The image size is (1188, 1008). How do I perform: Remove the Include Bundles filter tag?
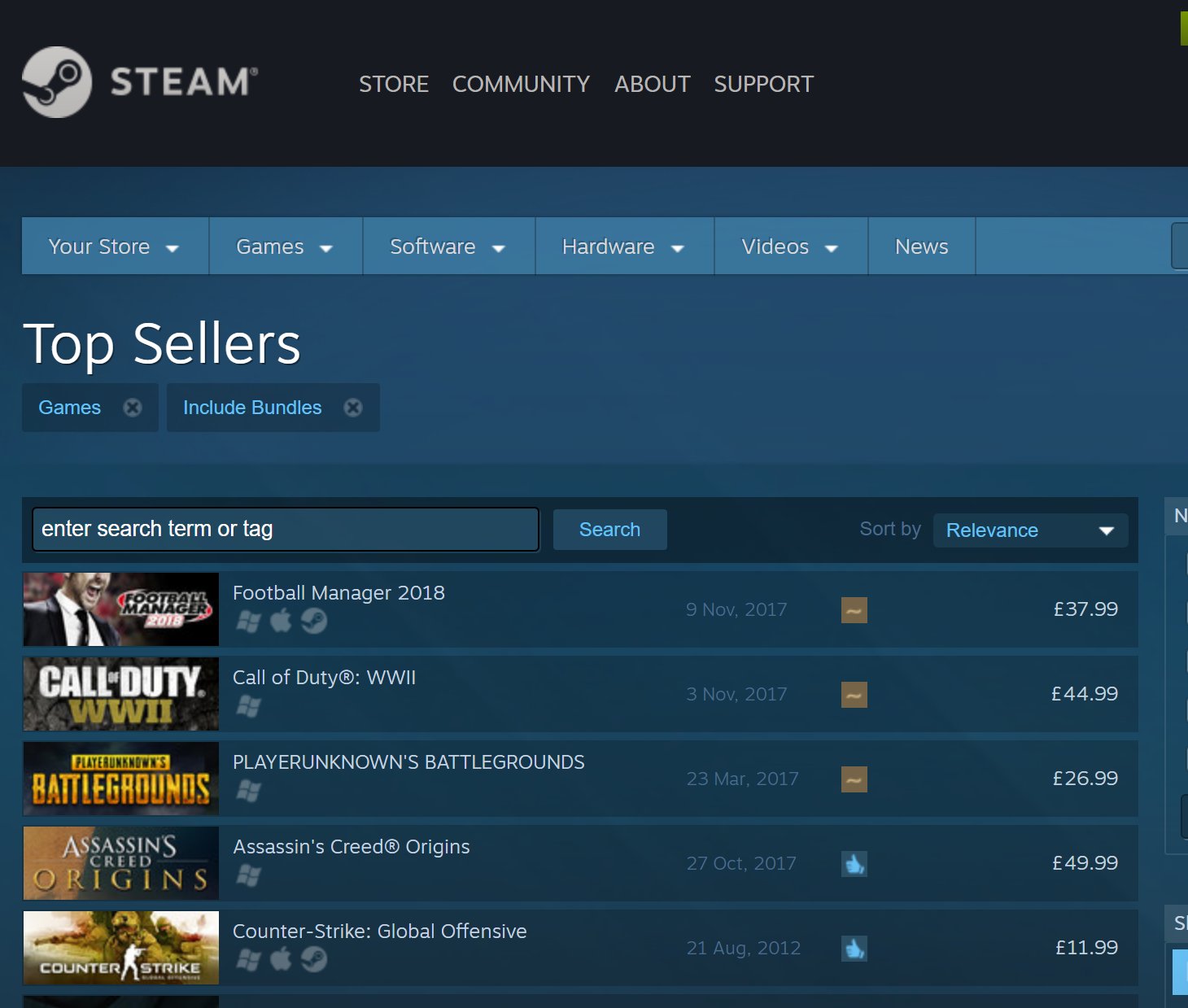pyautogui.click(x=353, y=408)
